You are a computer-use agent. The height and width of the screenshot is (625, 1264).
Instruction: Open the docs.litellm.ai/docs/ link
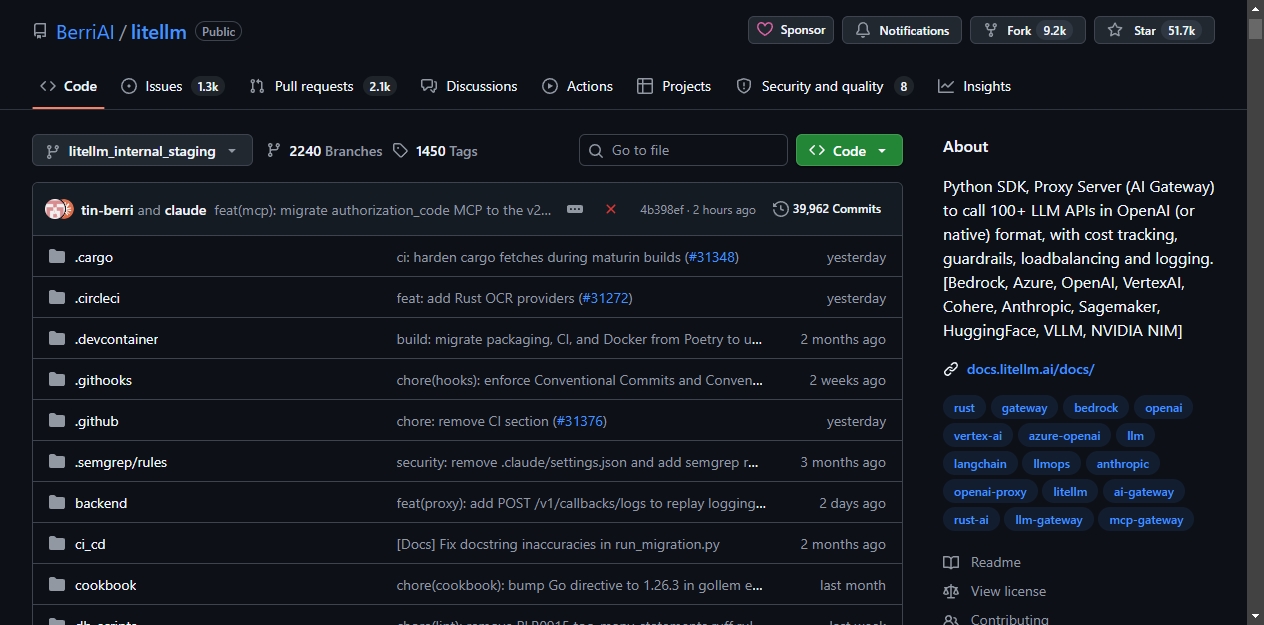[1031, 369]
